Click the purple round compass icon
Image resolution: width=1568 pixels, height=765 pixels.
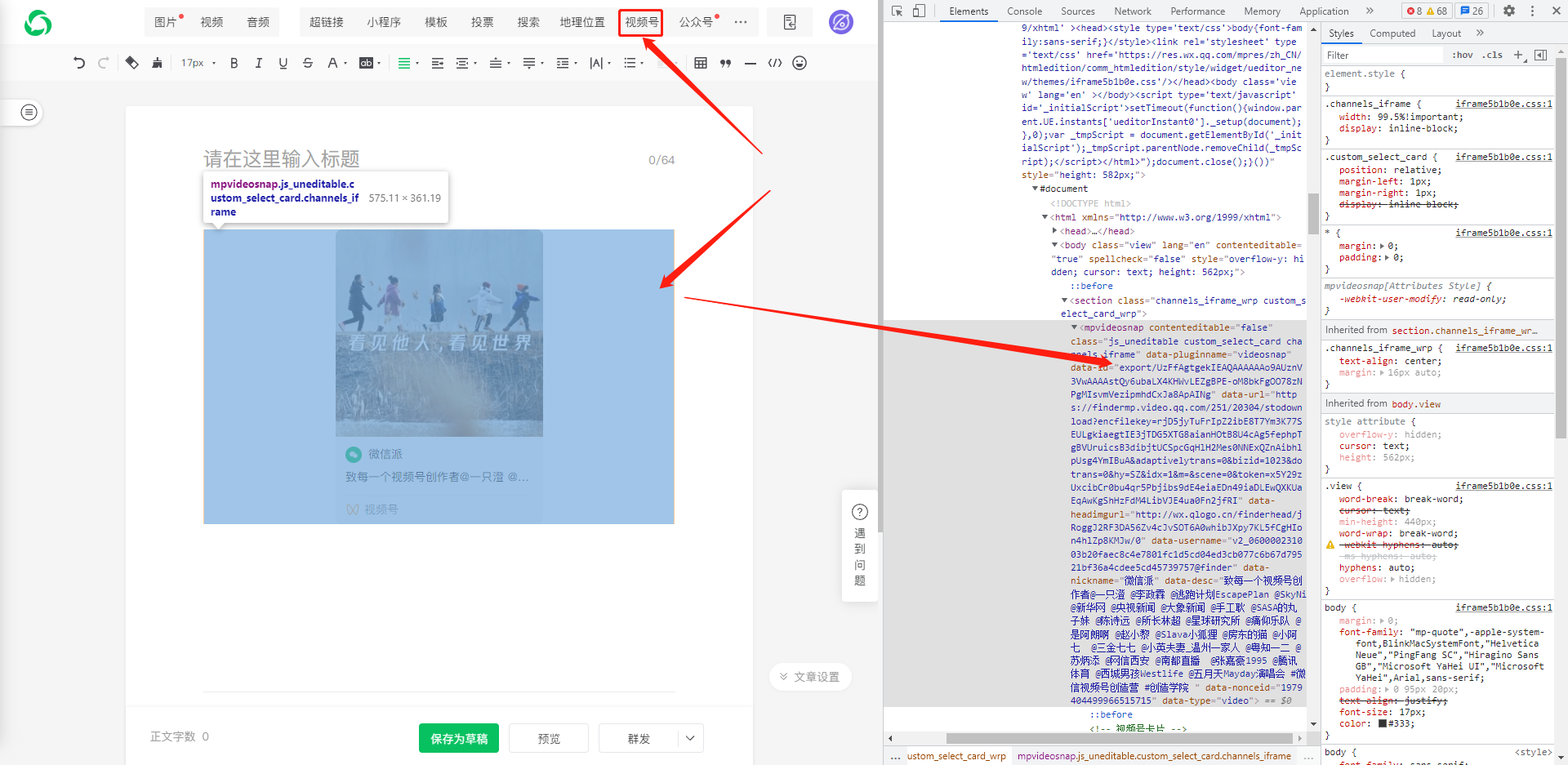coord(841,22)
